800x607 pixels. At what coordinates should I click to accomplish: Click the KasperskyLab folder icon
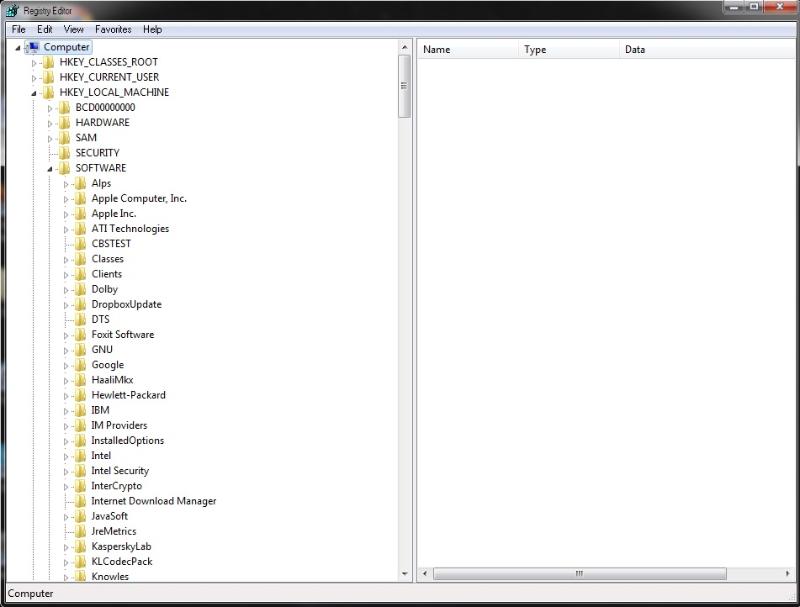coord(81,547)
